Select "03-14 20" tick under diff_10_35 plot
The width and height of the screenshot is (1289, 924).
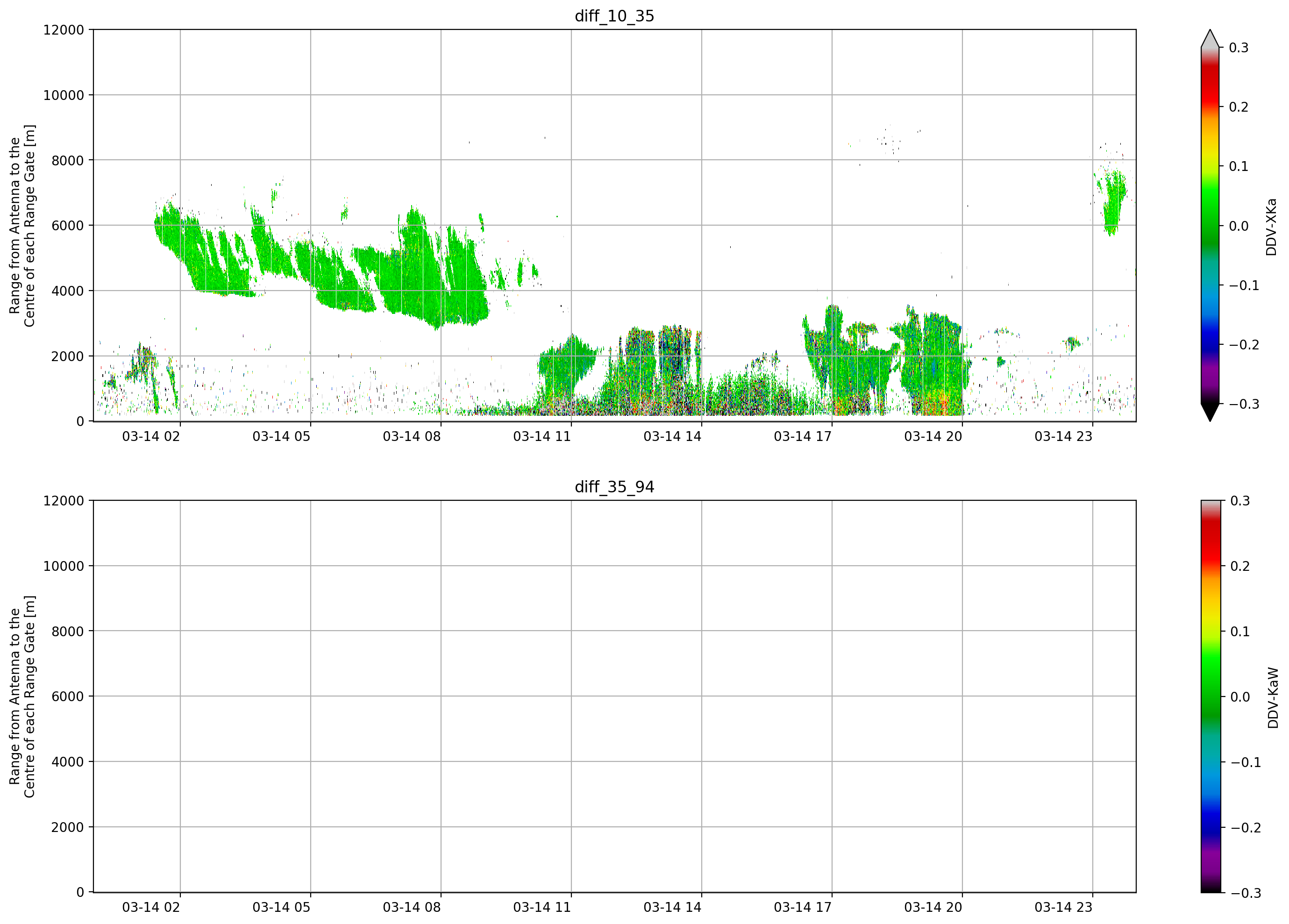[x=933, y=436]
